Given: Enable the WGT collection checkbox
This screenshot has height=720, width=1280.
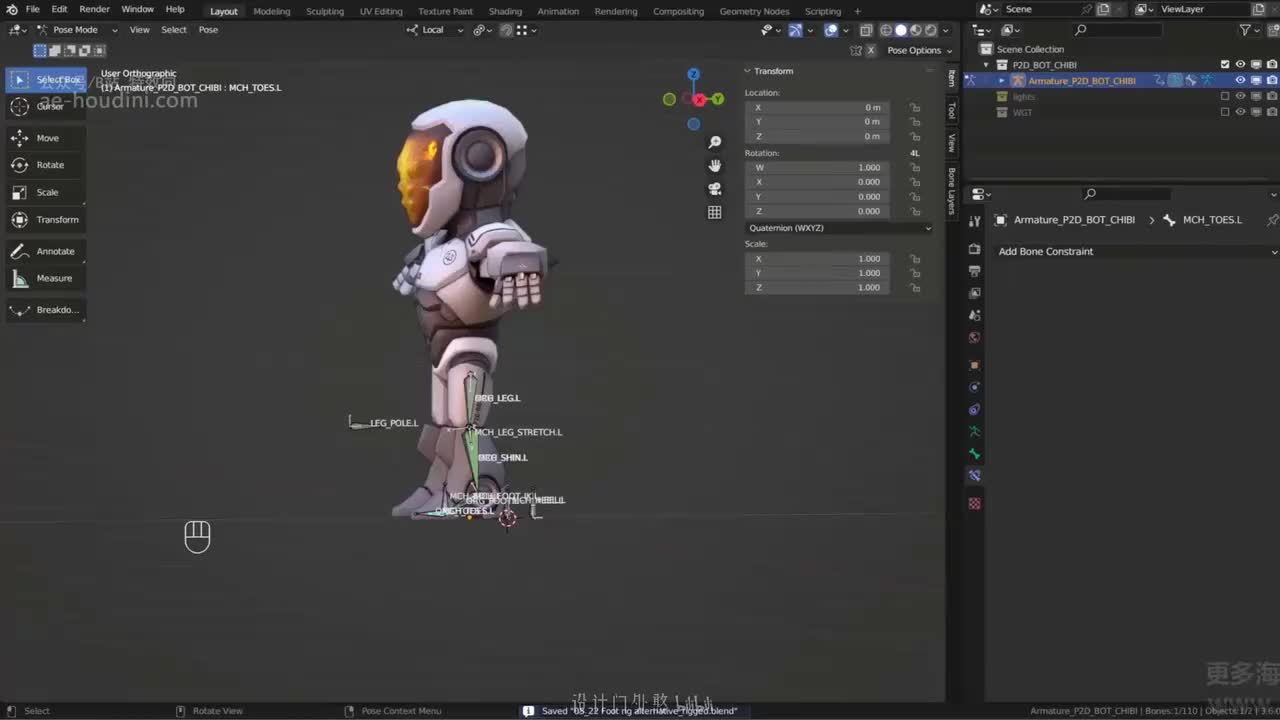Looking at the screenshot, I should [x=1225, y=112].
